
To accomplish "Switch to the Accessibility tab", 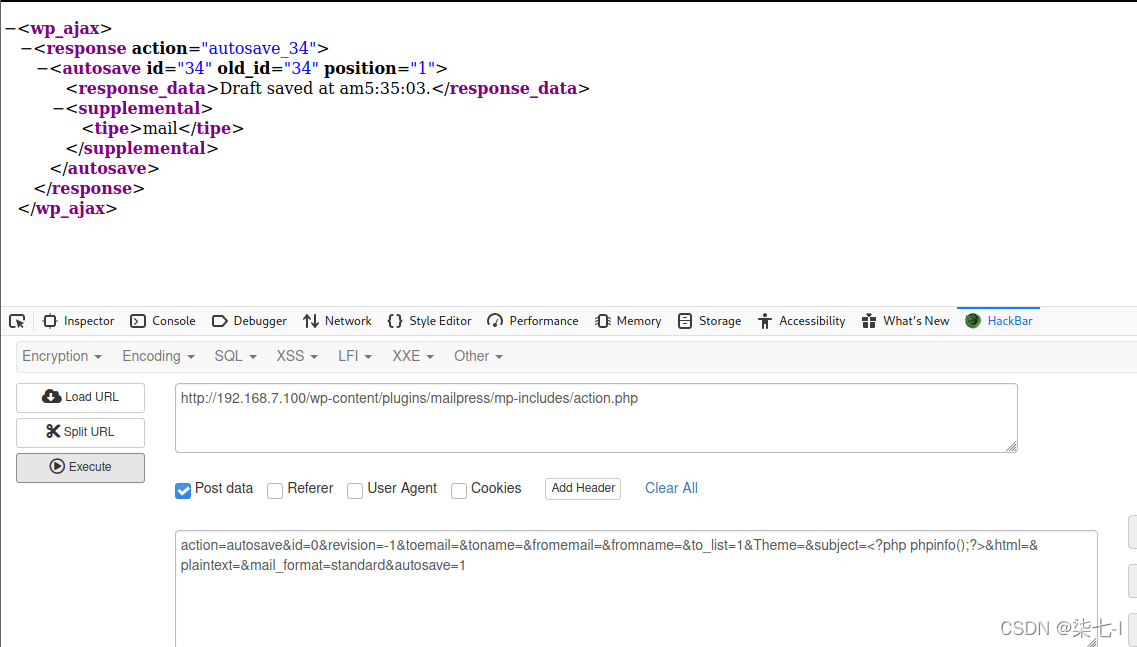I will [801, 321].
